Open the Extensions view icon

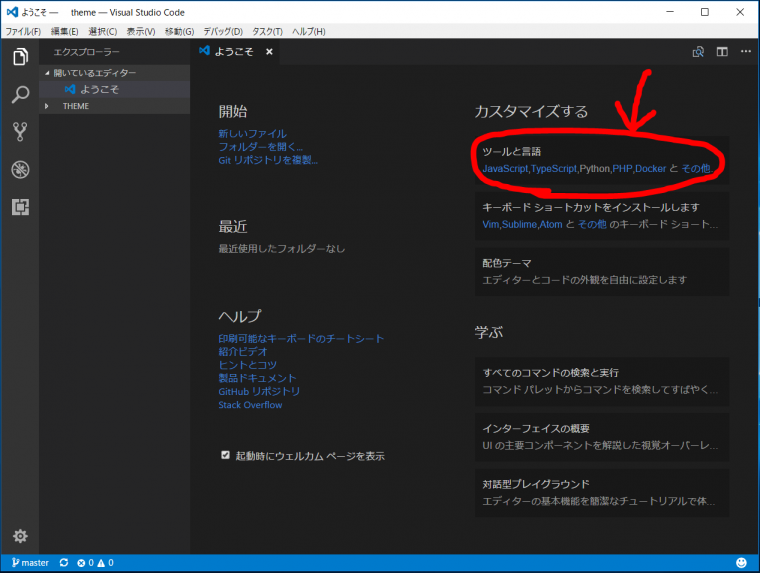20,207
